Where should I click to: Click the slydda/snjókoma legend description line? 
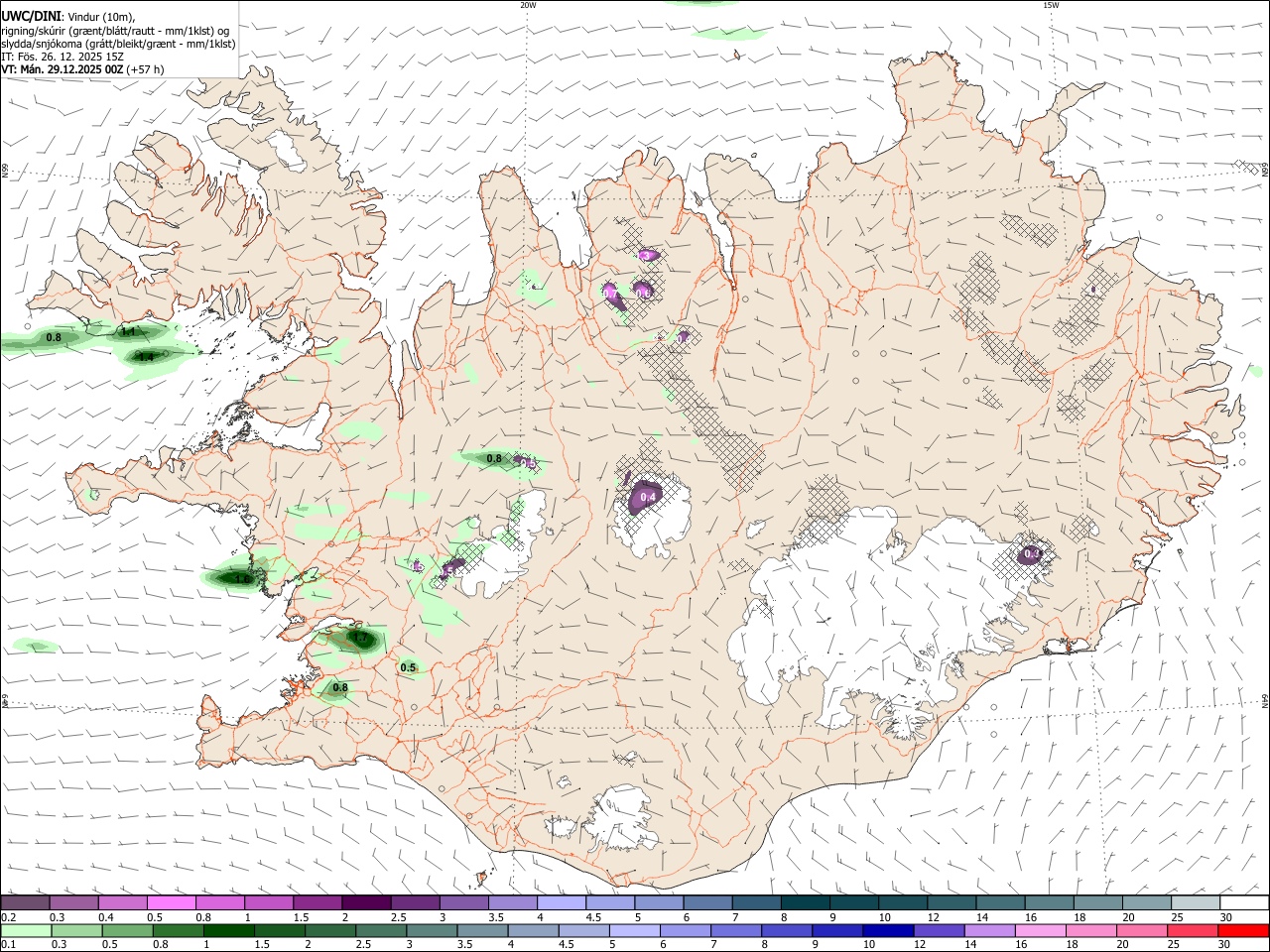coord(118,44)
